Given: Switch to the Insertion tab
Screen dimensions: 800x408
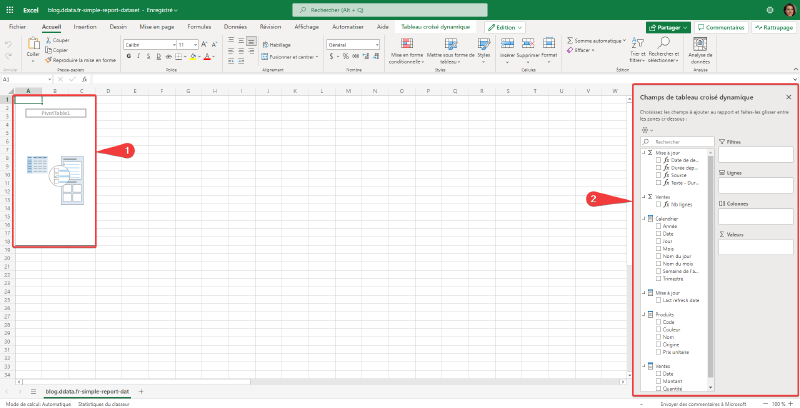Looking at the screenshot, I should pyautogui.click(x=85, y=27).
